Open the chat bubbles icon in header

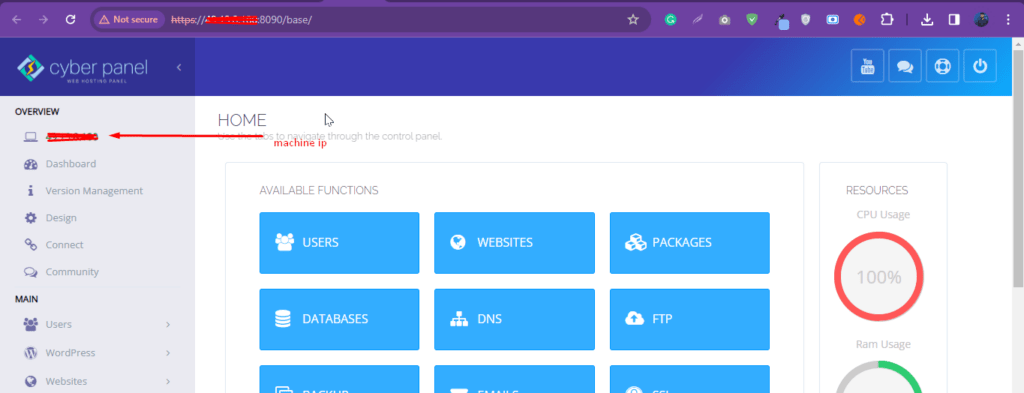click(x=904, y=66)
